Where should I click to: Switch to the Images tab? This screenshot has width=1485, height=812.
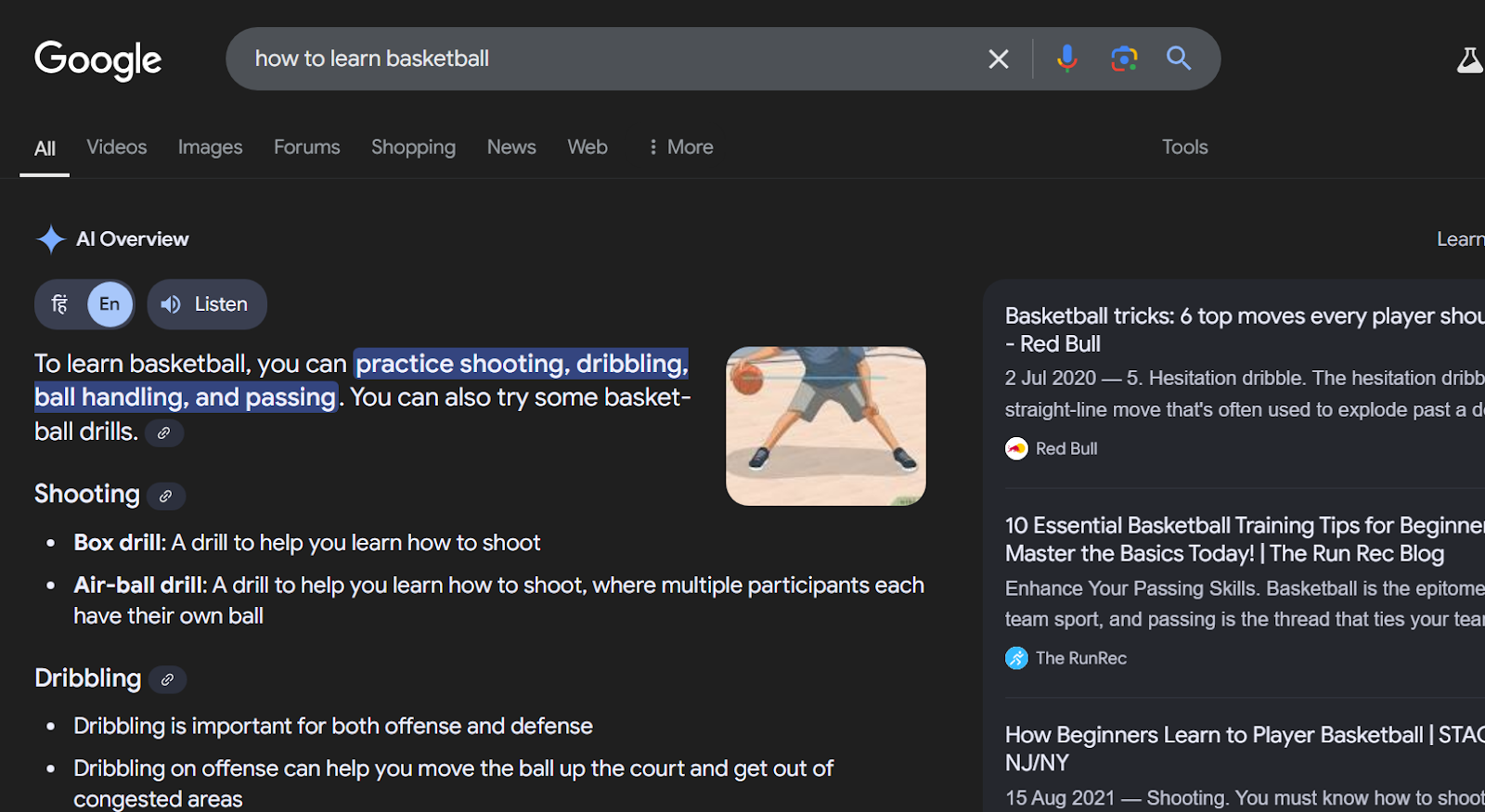coord(210,147)
